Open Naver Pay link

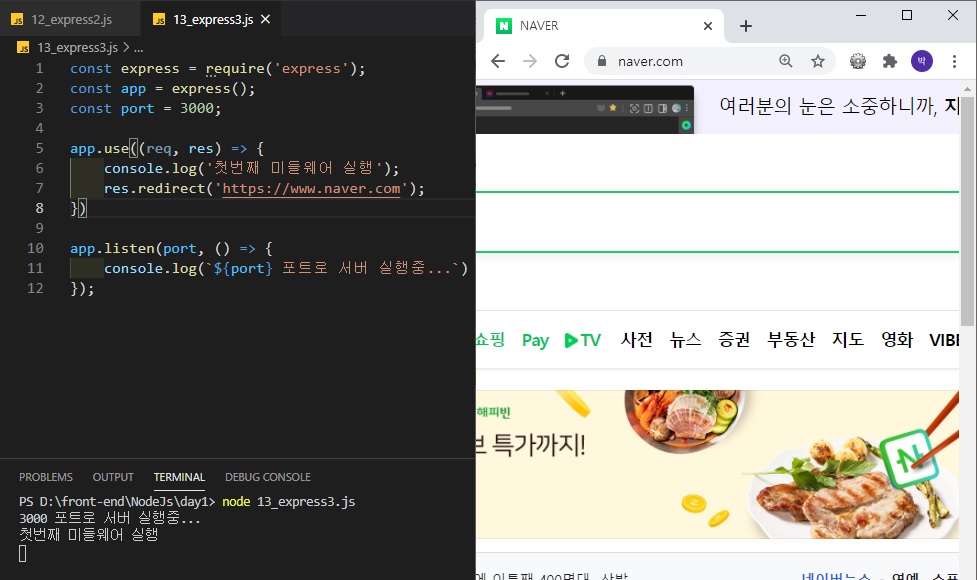(535, 340)
